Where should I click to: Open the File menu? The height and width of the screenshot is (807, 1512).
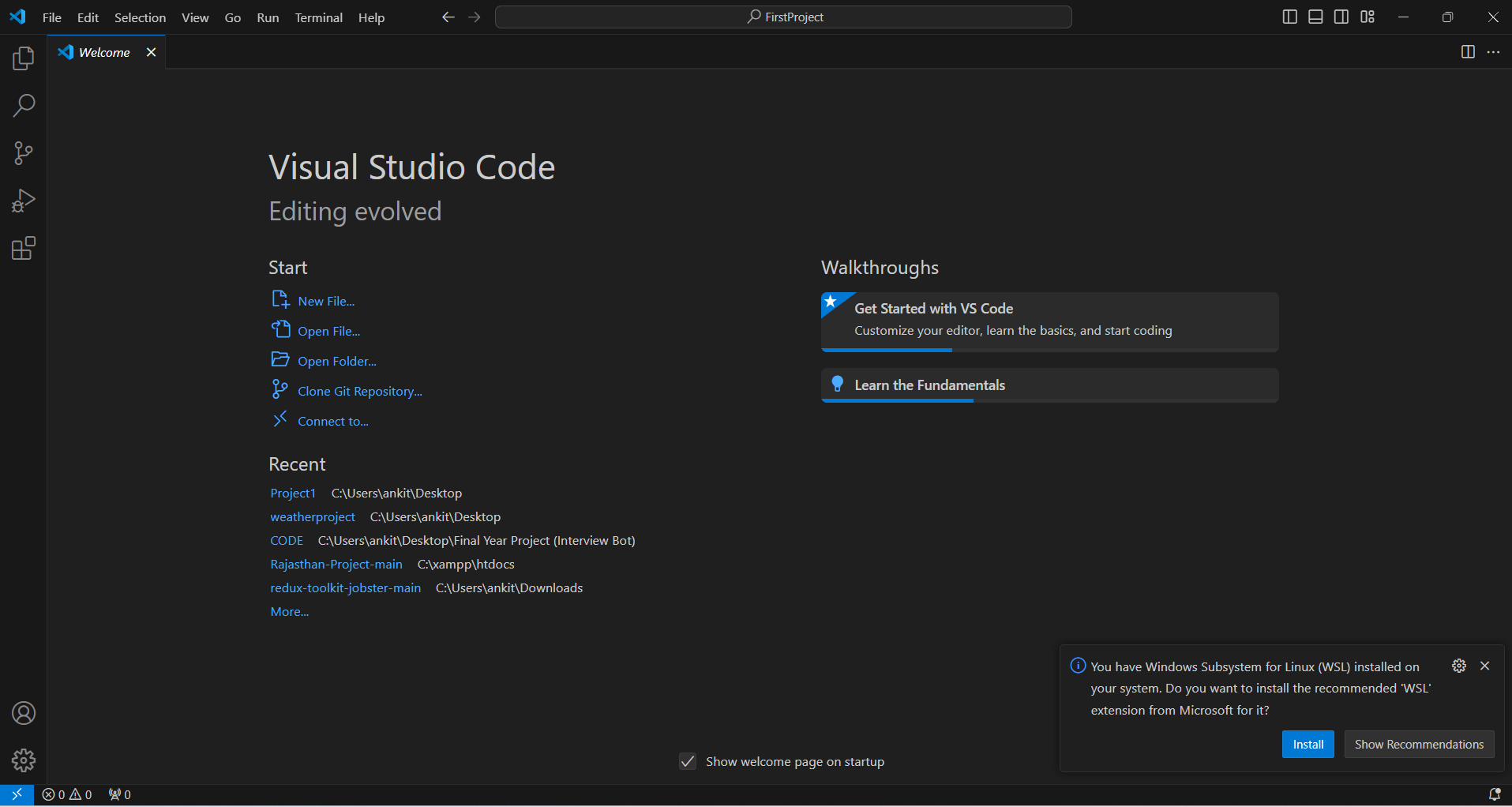click(52, 17)
